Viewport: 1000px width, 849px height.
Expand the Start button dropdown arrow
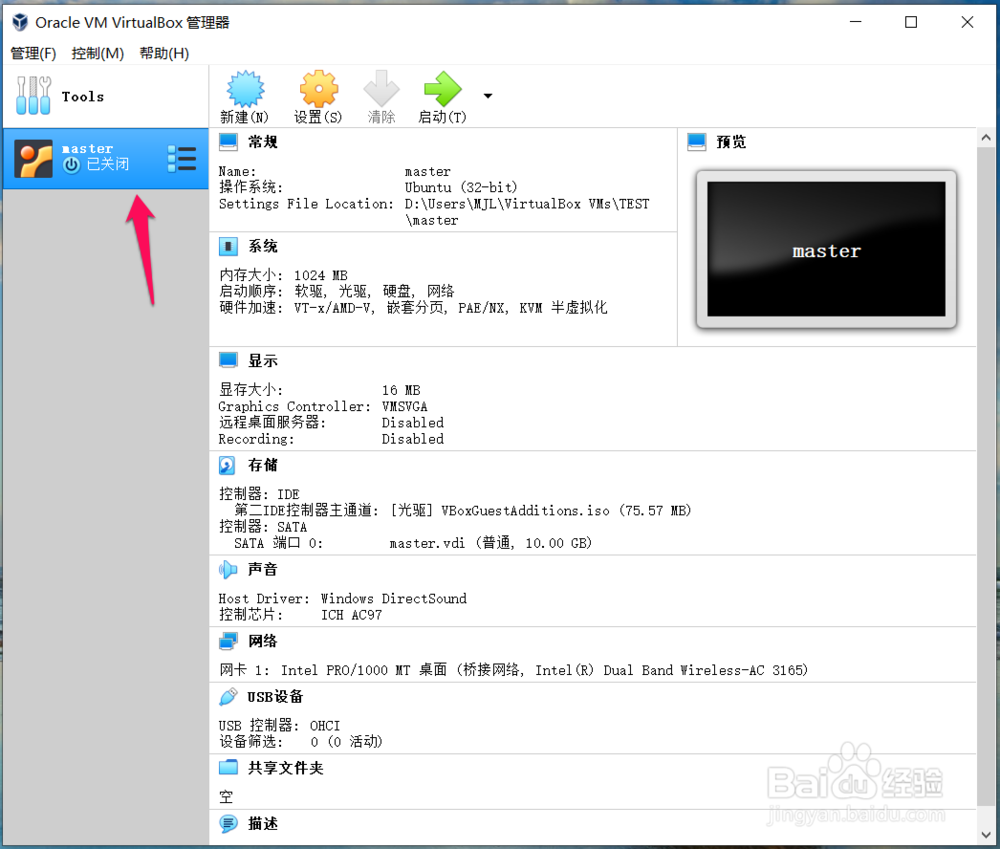coord(488,96)
